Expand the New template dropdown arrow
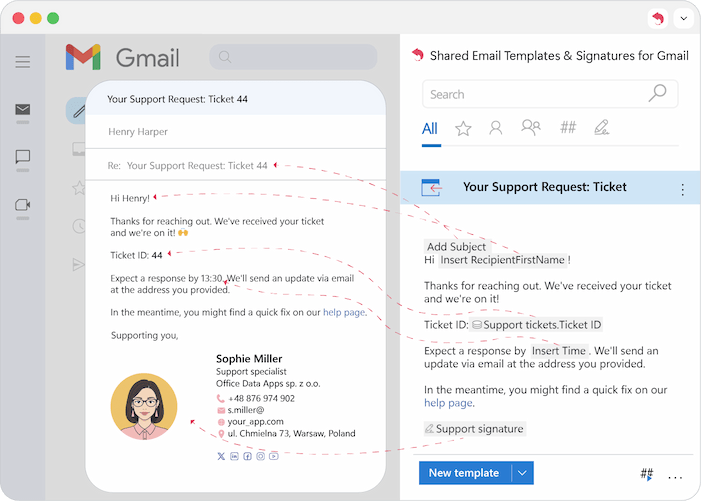Viewport: 701px width, 501px height. 522,473
